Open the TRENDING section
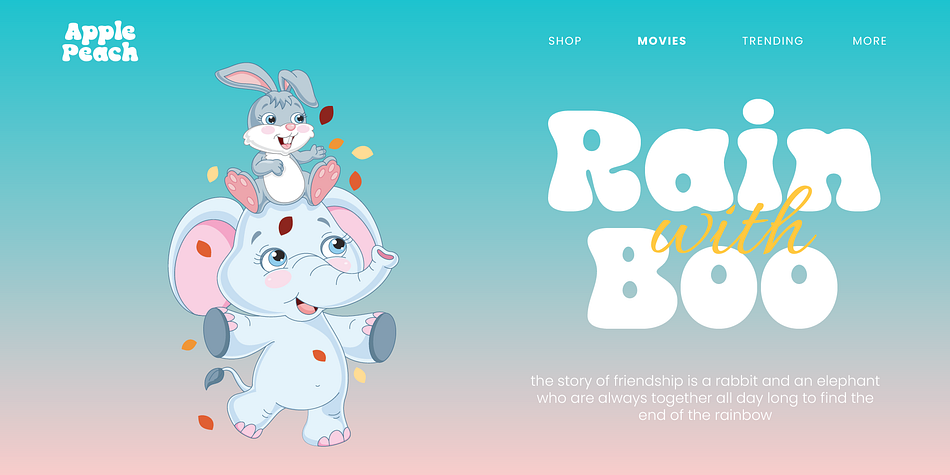The width and height of the screenshot is (950, 475). [772, 41]
